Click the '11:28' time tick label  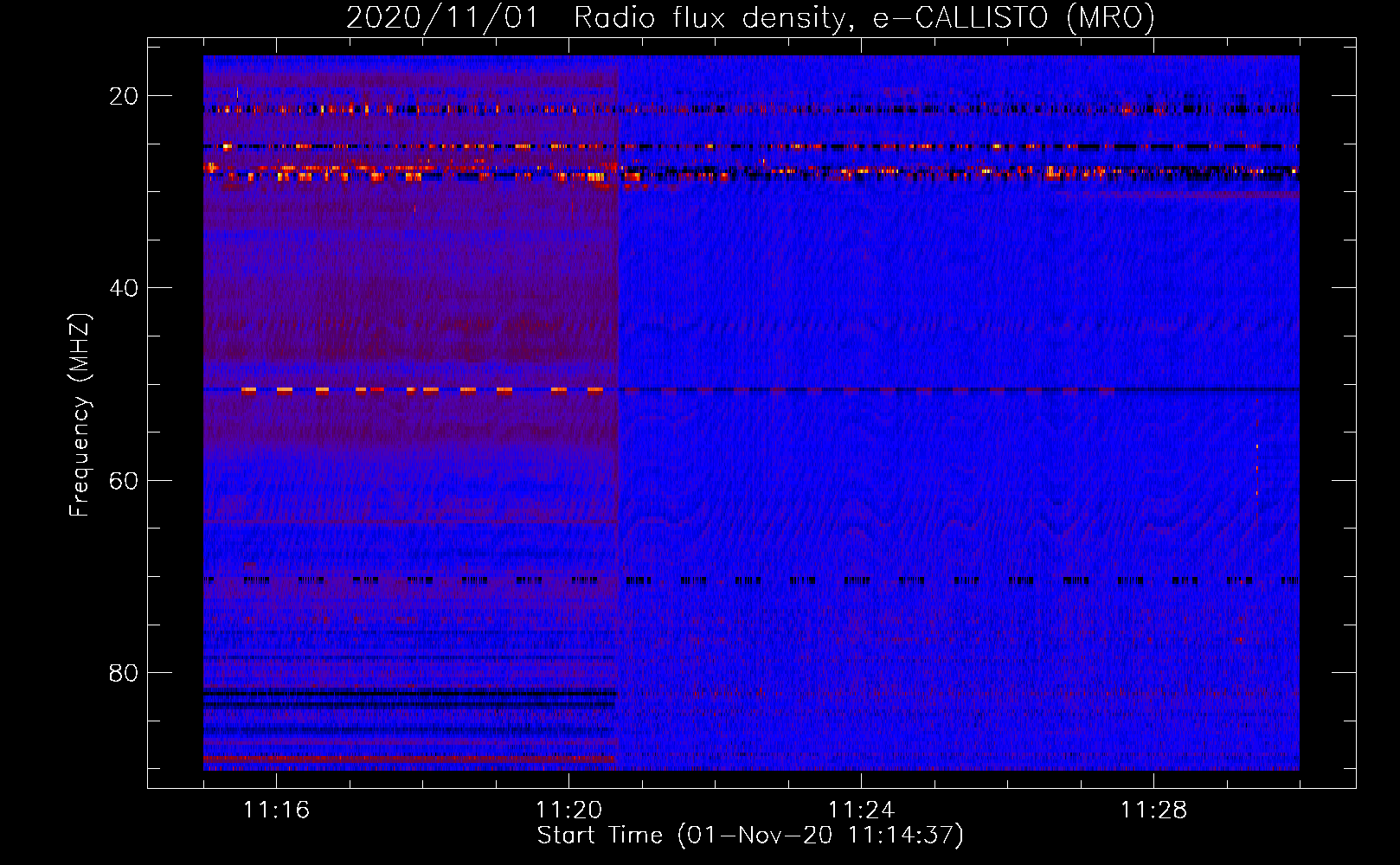pyautogui.click(x=1153, y=811)
